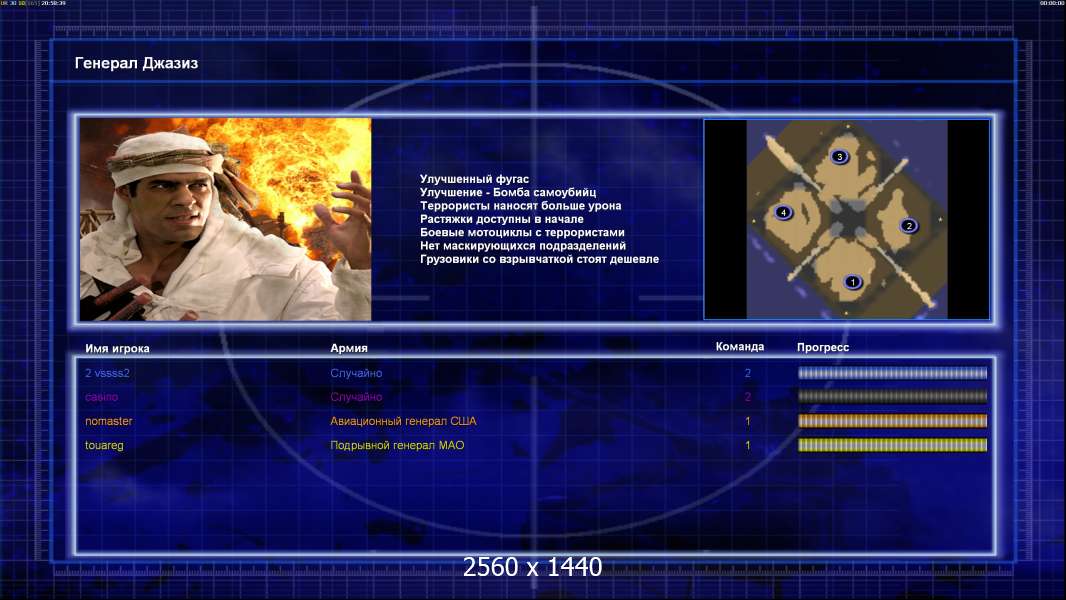This screenshot has height=600, width=1066.
Task: Click the line 'Улучшение - Бомба самоубийц'
Action: [508, 192]
